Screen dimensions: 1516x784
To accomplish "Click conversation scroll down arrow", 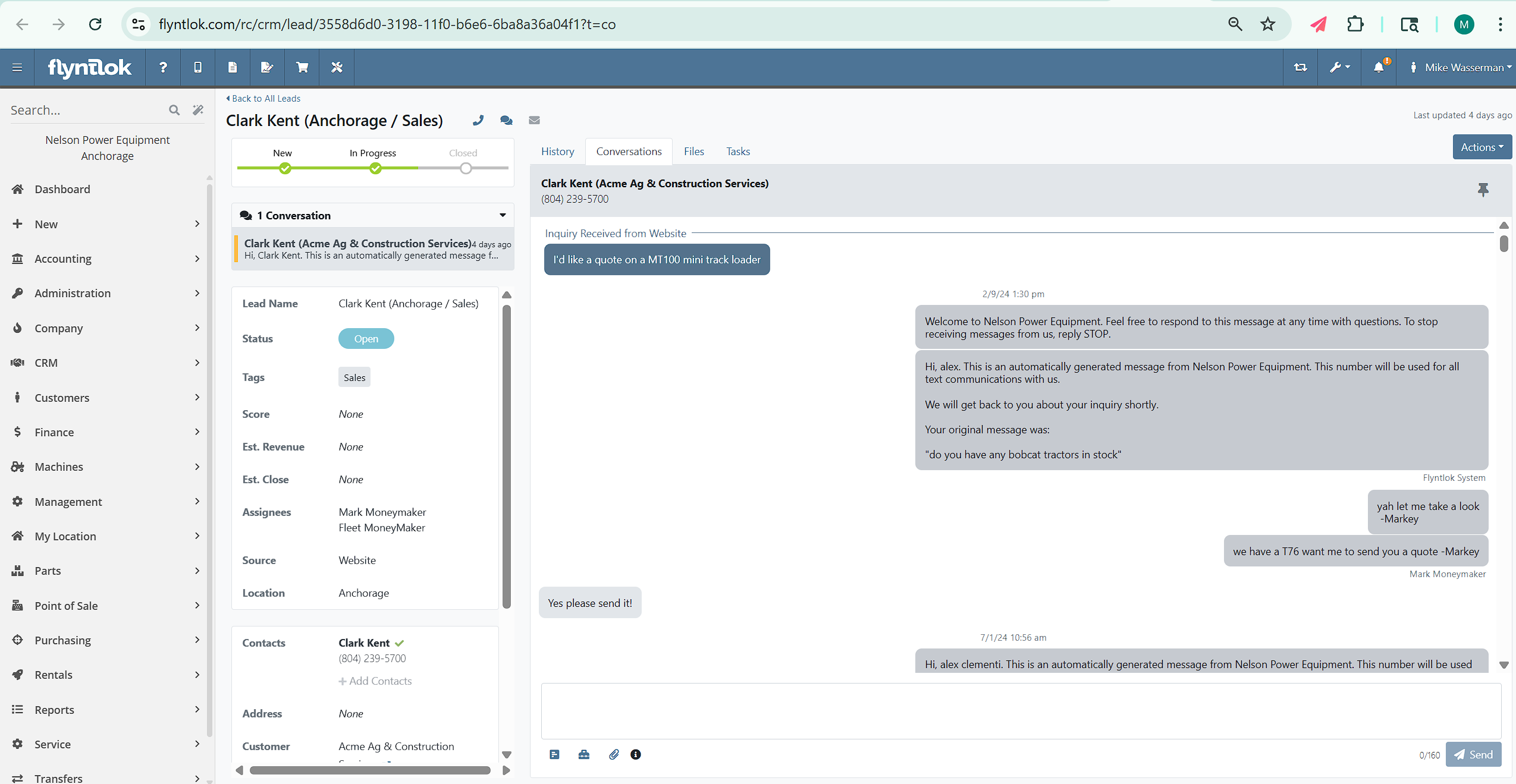I will 1504,665.
